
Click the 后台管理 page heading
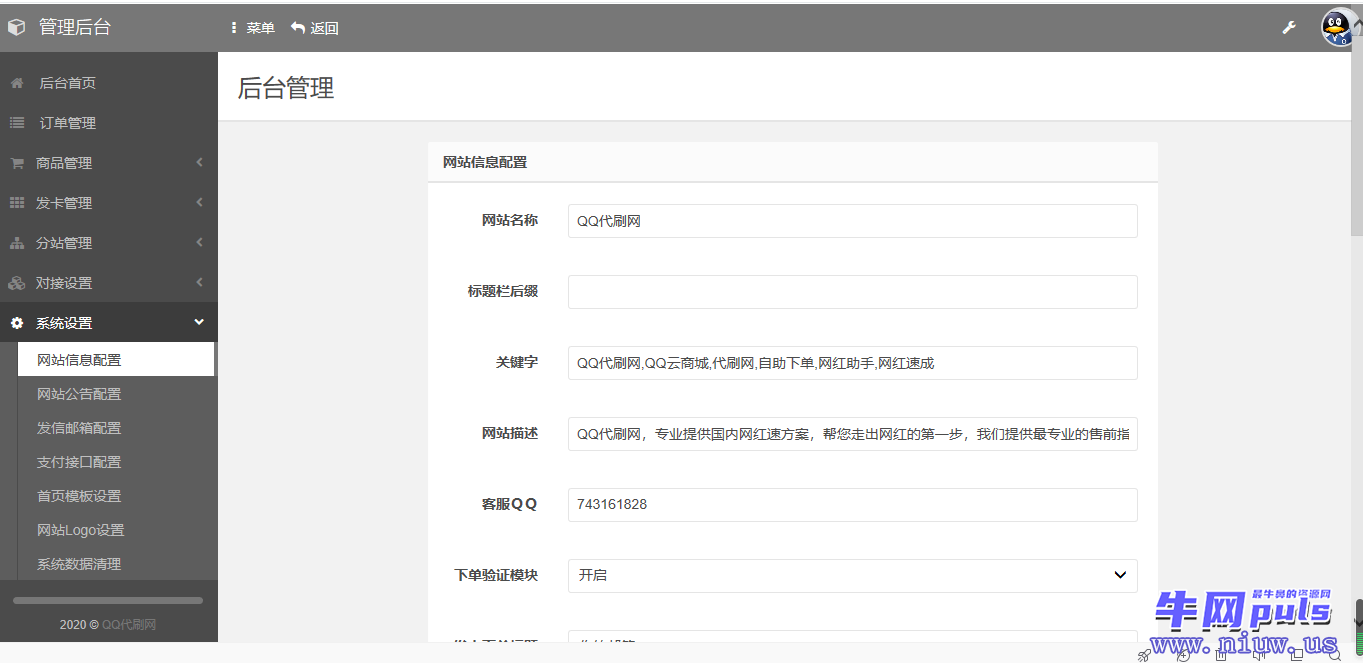click(286, 88)
